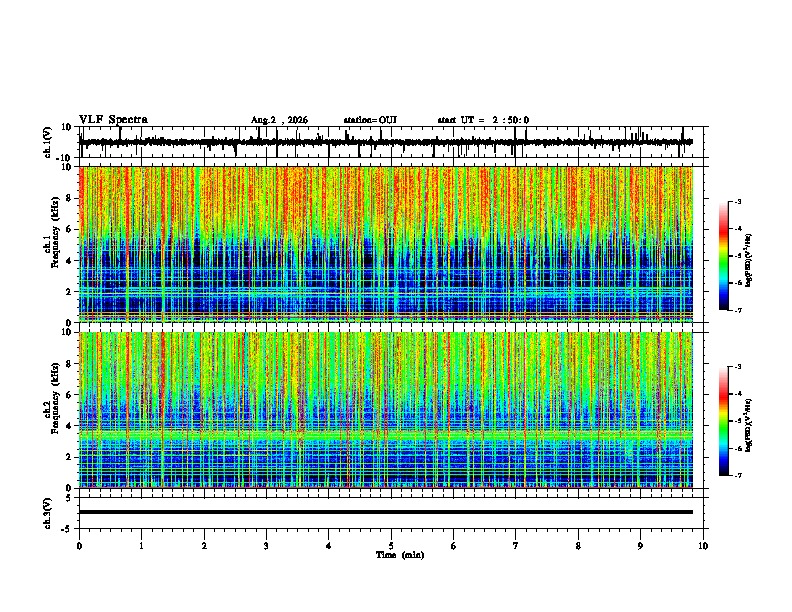Image resolution: width=792 pixels, height=612 pixels.
Task: Click the "10" time axis tick label
Action: [x=703, y=546]
